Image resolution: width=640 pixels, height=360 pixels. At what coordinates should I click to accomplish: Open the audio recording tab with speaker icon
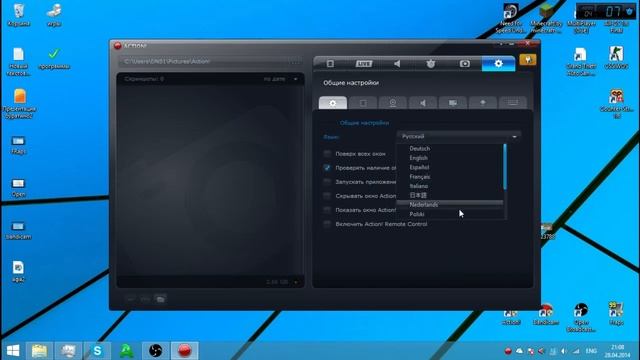397,64
